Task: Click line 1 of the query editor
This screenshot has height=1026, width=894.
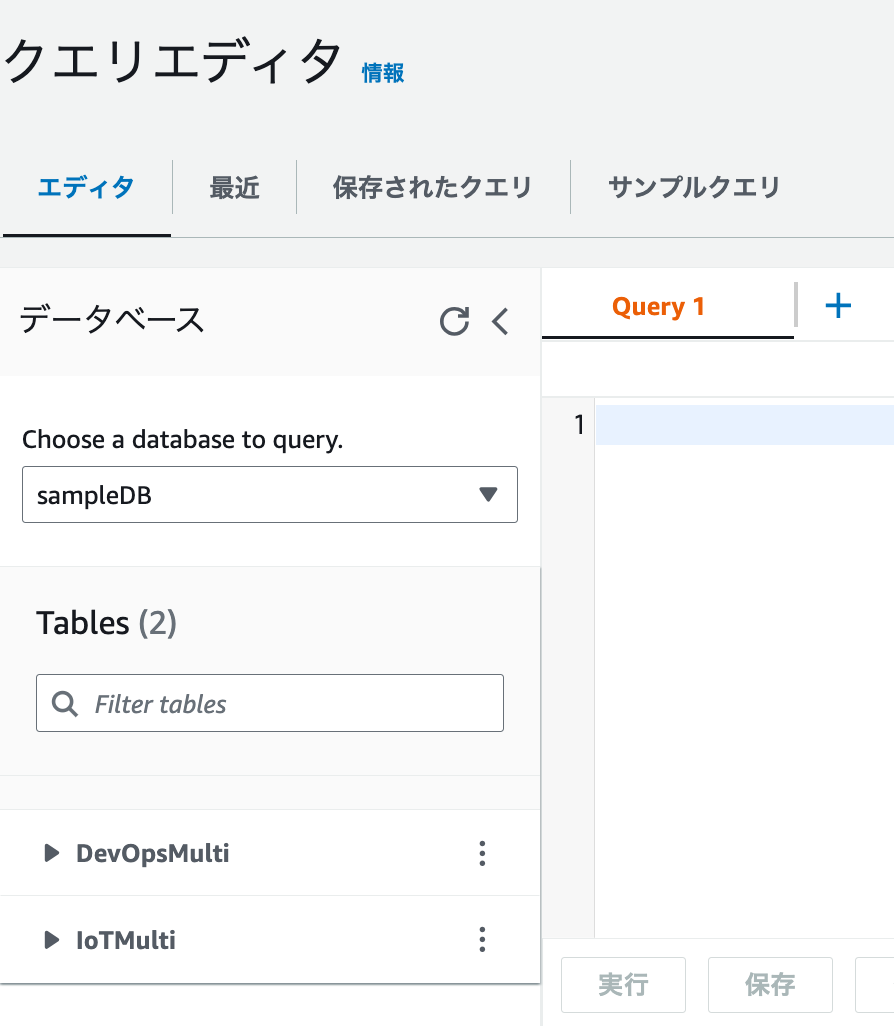Action: 744,425
